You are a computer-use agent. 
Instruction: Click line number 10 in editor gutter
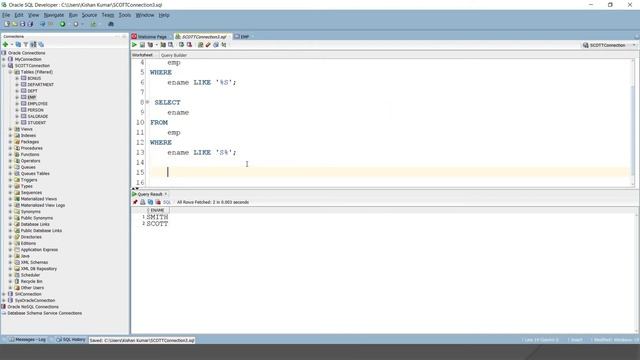point(140,122)
